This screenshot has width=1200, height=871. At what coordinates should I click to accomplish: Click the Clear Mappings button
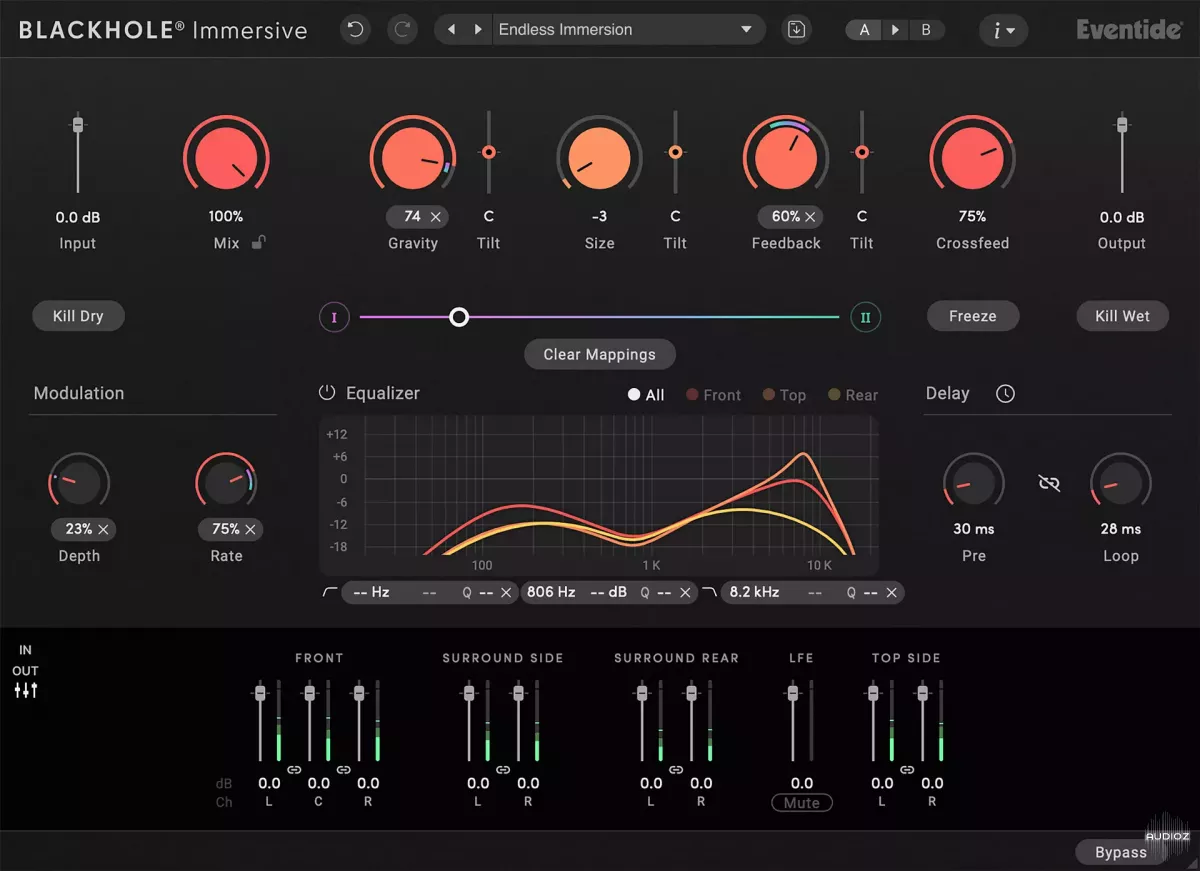click(599, 354)
